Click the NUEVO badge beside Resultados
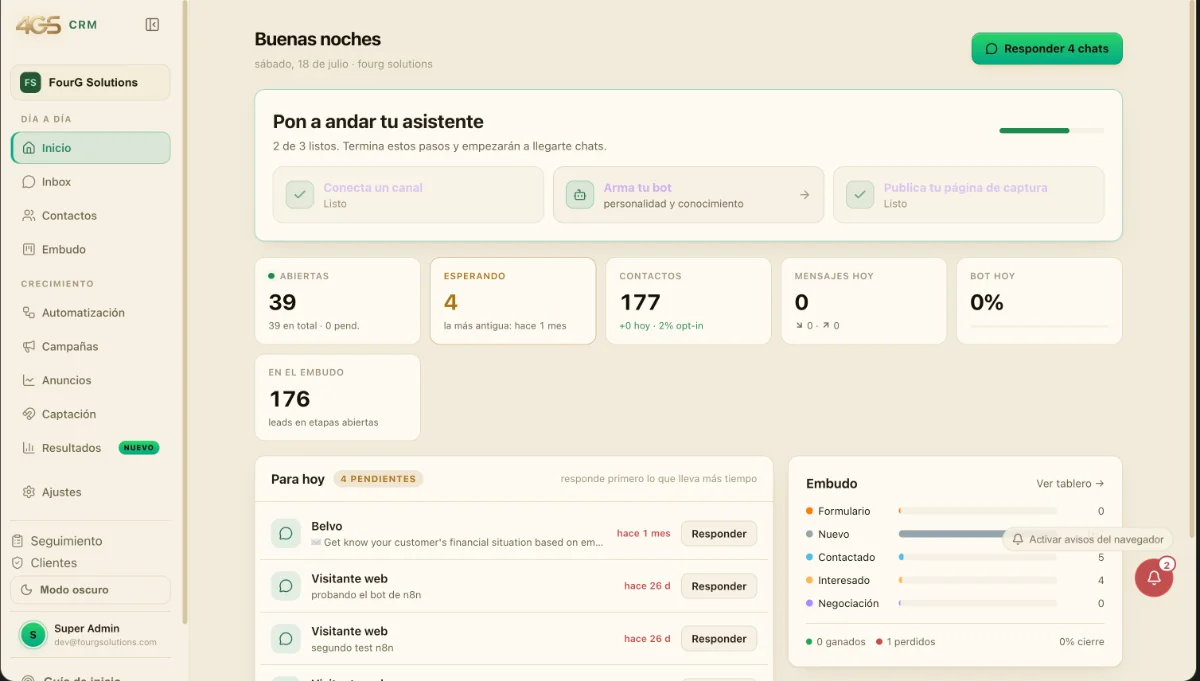Image resolution: width=1200 pixels, height=681 pixels. point(139,448)
